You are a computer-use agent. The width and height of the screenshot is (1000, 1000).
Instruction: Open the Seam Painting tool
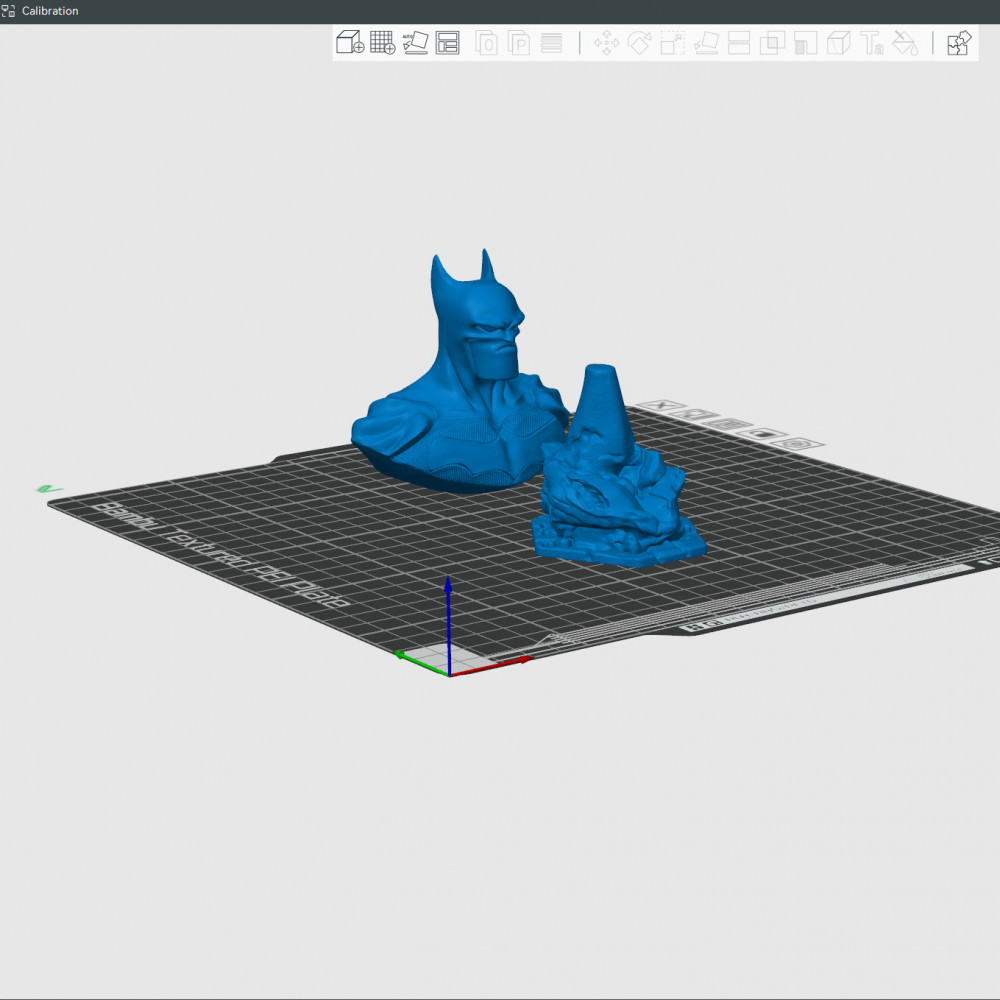(x=839, y=43)
